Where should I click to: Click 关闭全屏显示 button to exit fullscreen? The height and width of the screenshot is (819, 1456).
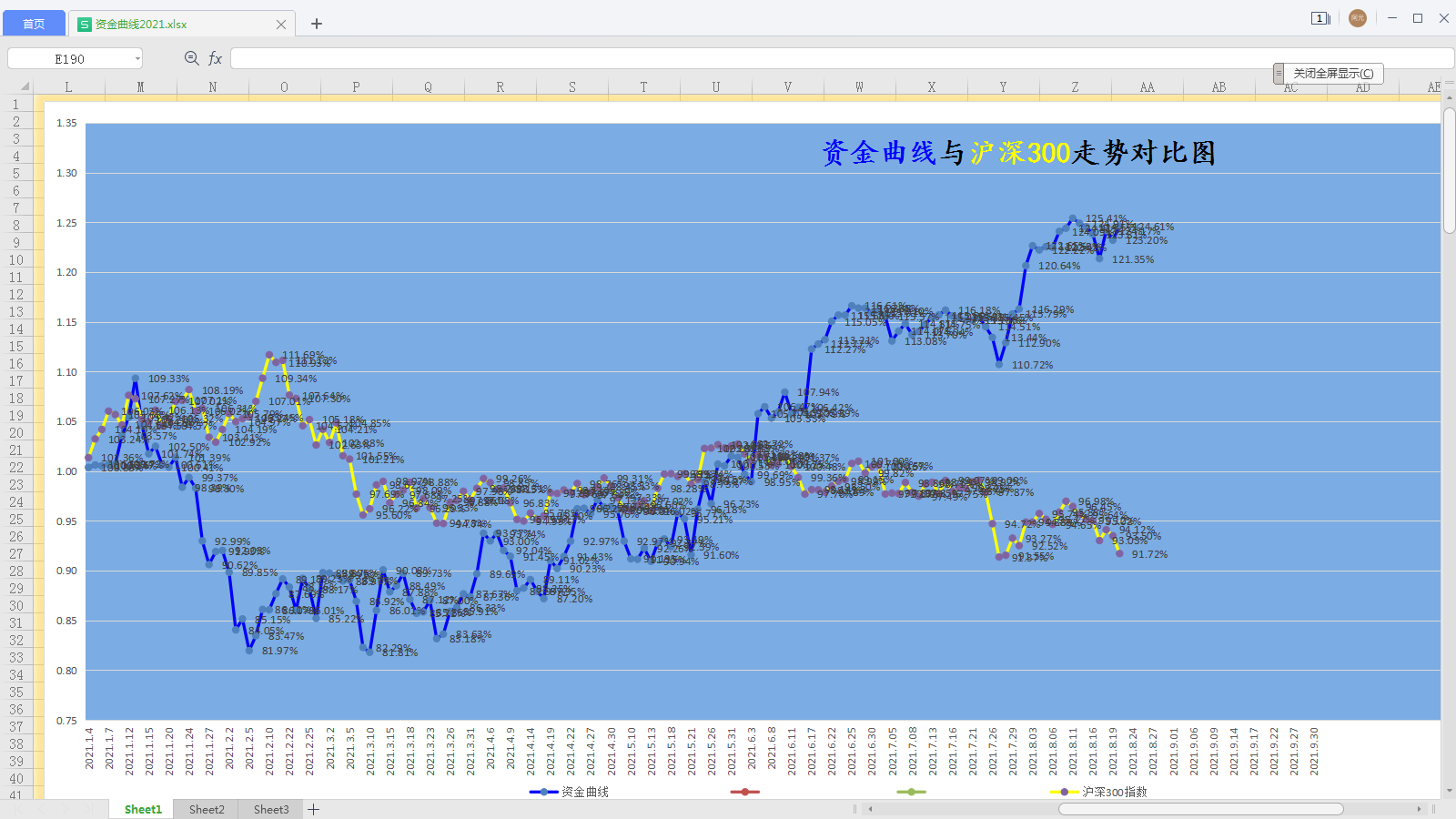1333,74
